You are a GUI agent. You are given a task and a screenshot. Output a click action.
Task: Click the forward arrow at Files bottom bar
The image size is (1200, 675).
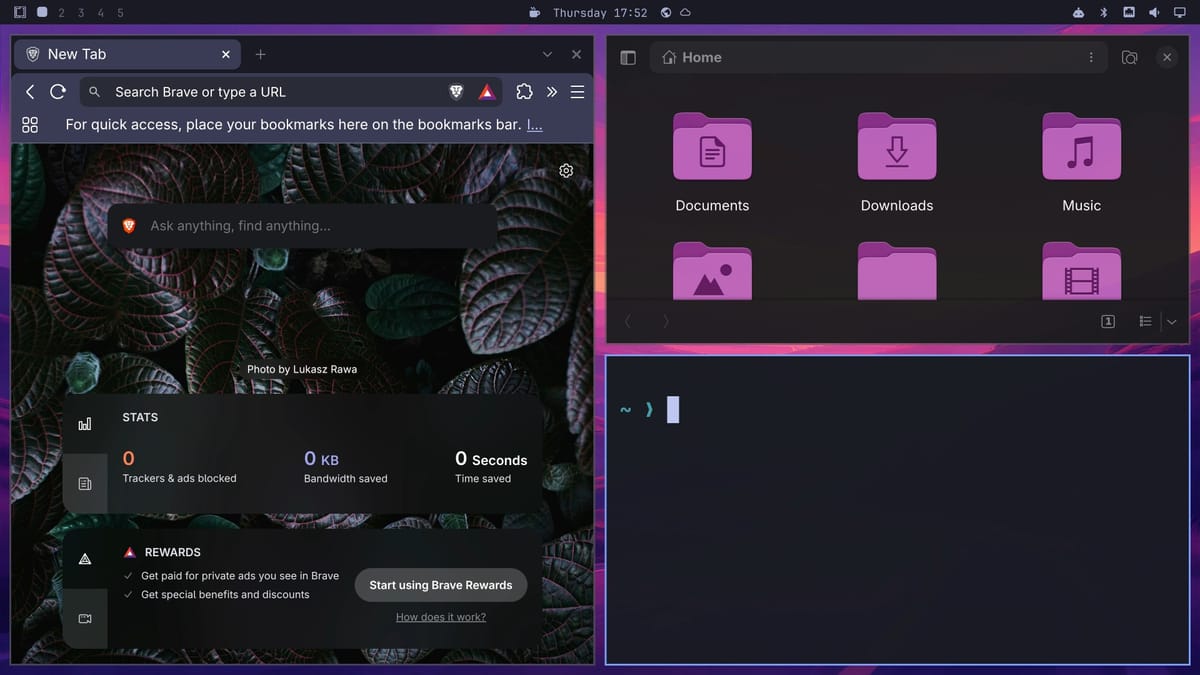tap(666, 321)
